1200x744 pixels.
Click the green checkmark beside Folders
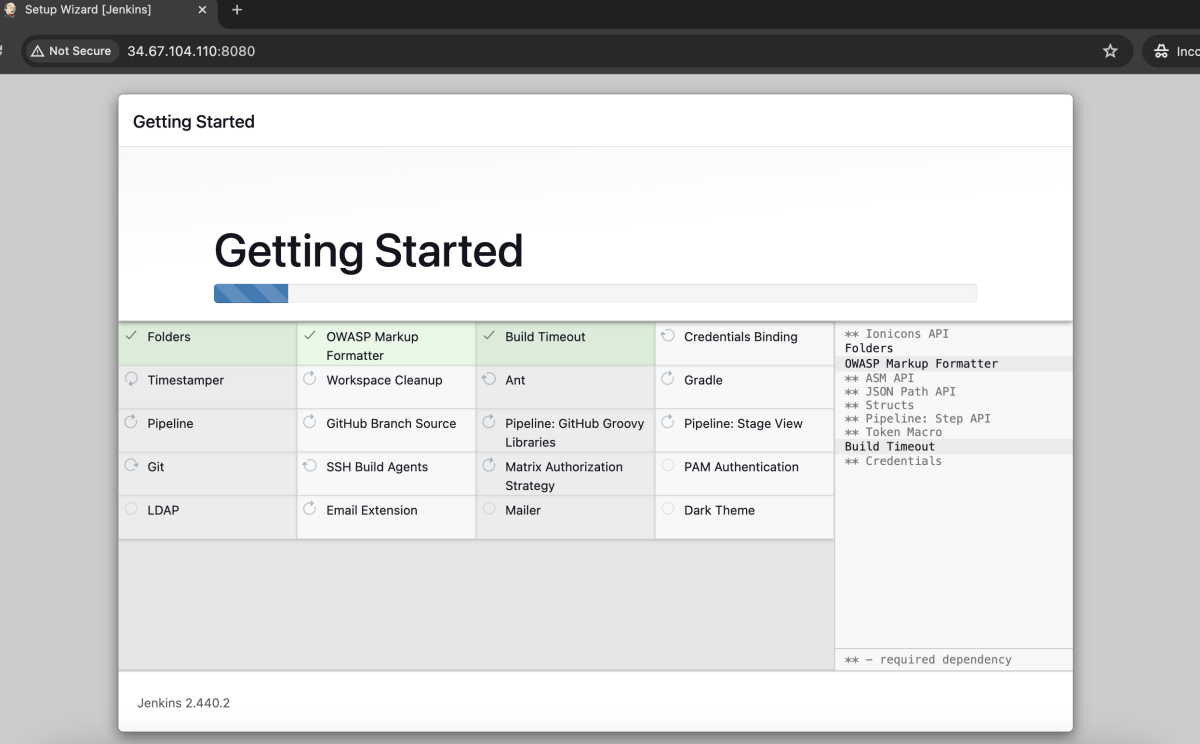[131, 336]
